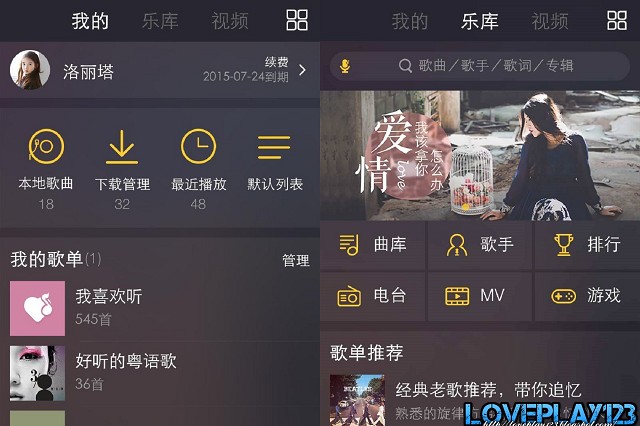Click the search field 歌曲/歌手/歌词/专辑
This screenshot has width=640, height=426.
480,66
